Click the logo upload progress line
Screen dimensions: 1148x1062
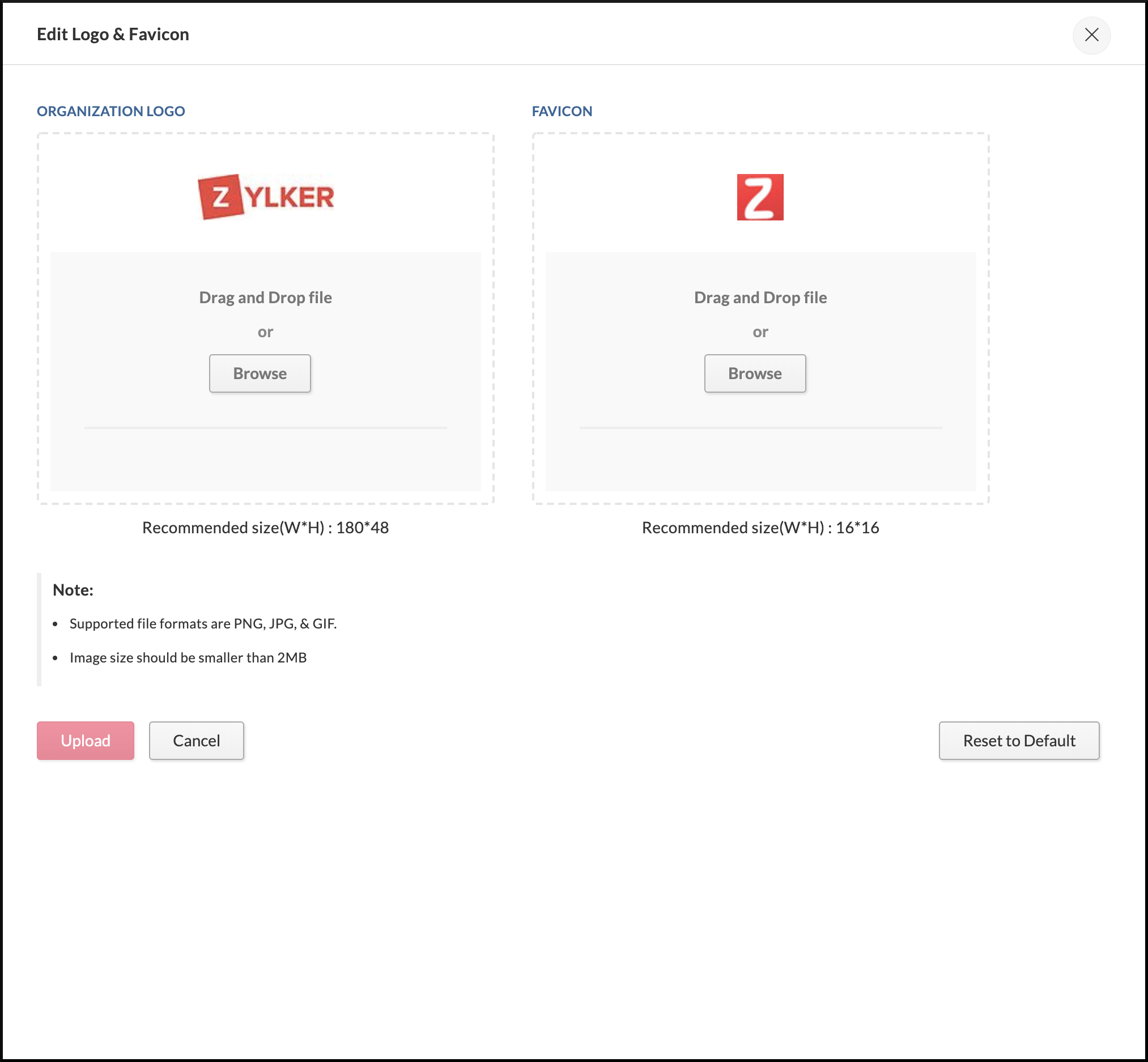(x=265, y=427)
